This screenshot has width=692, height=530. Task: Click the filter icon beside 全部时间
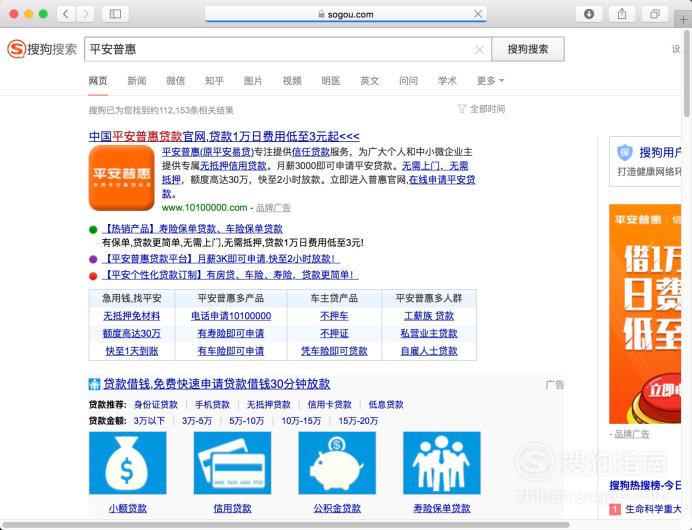pos(462,109)
